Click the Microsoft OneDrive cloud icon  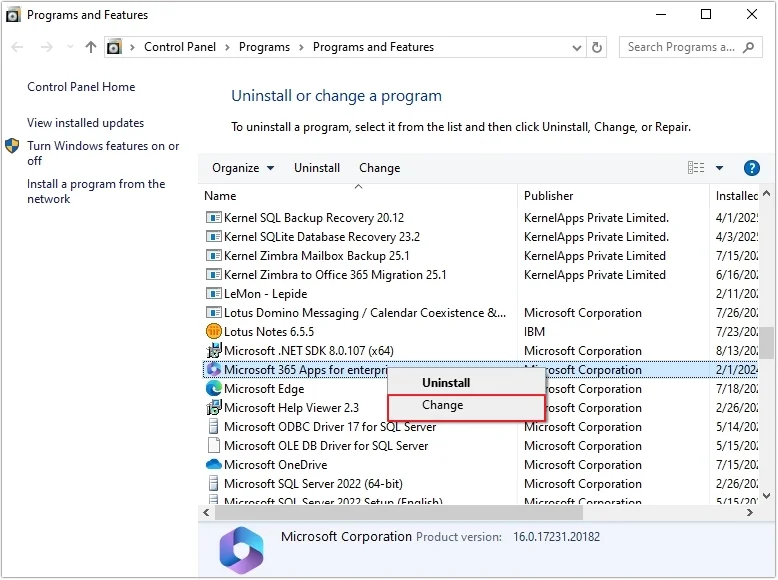pyautogui.click(x=213, y=465)
